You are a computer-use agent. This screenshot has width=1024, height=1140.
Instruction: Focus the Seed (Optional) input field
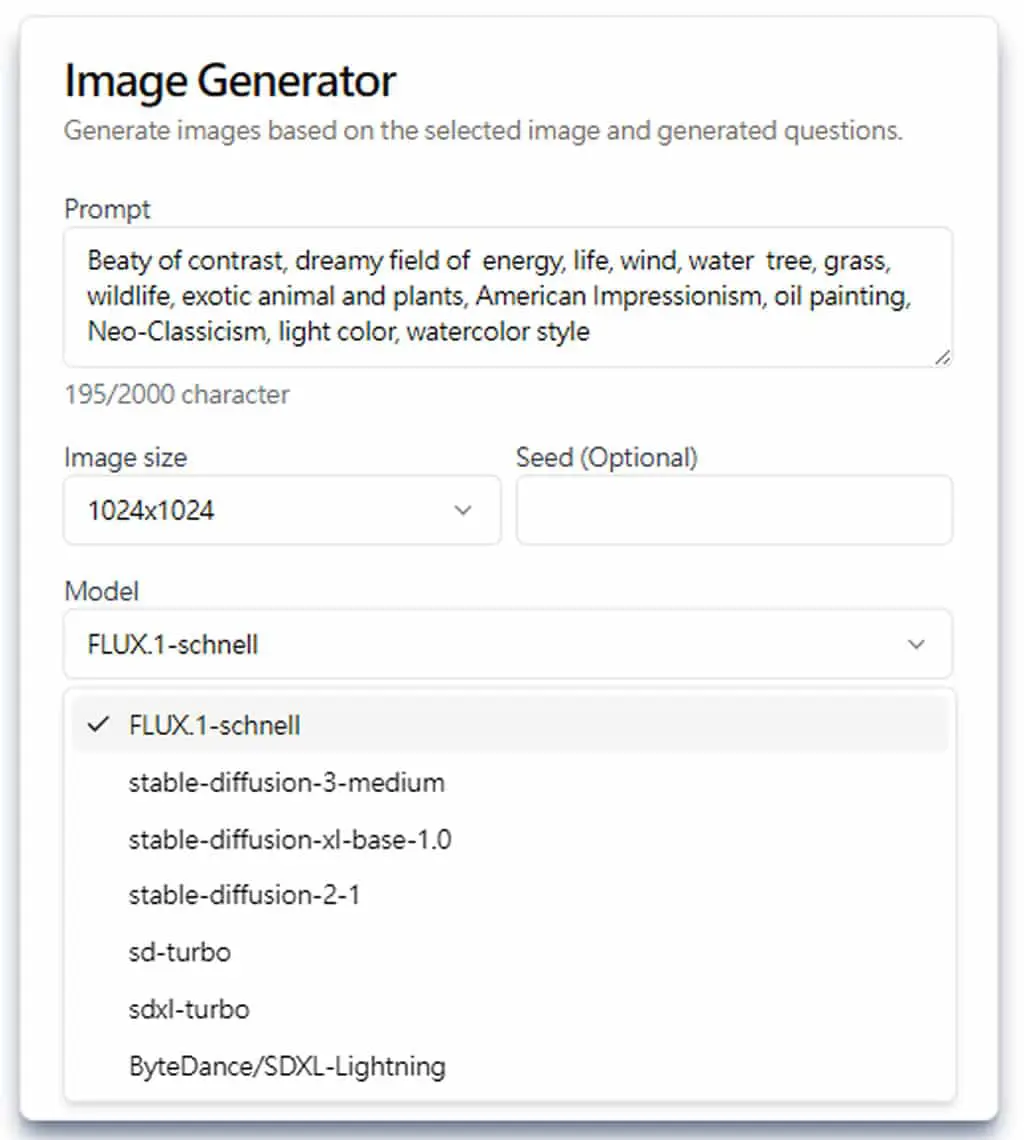734,510
